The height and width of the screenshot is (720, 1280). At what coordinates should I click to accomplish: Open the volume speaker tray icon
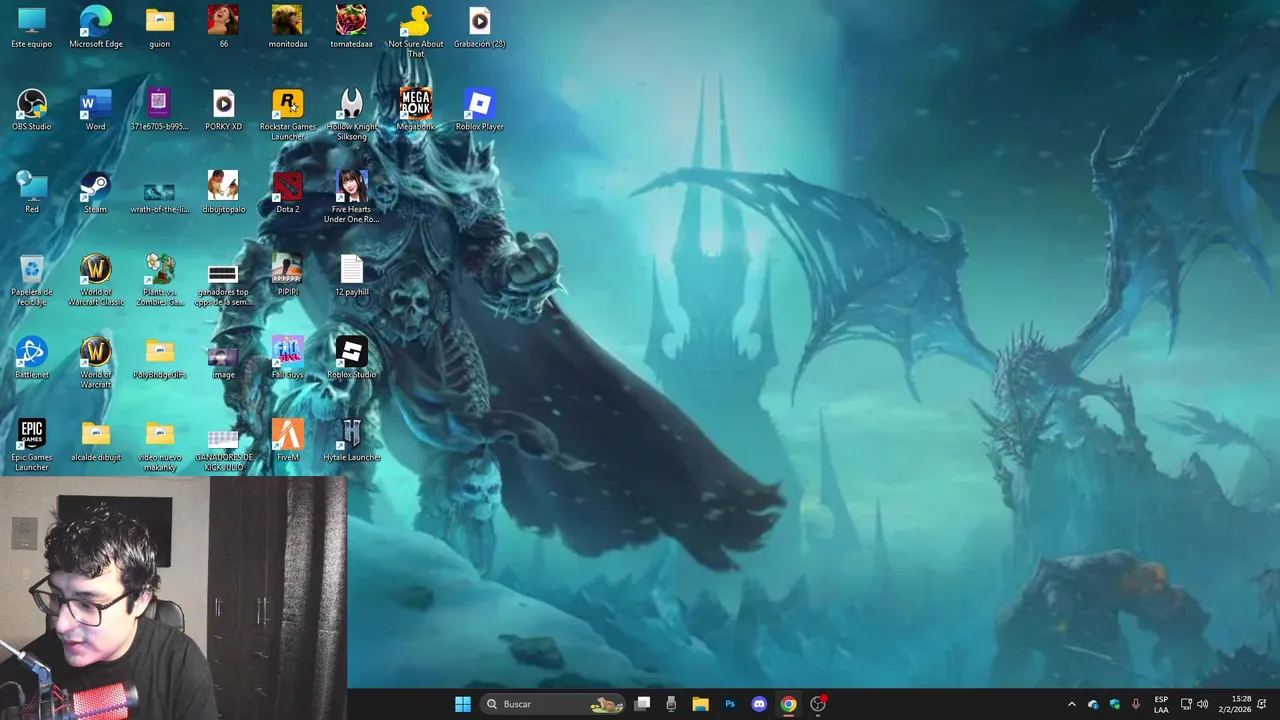1202,704
